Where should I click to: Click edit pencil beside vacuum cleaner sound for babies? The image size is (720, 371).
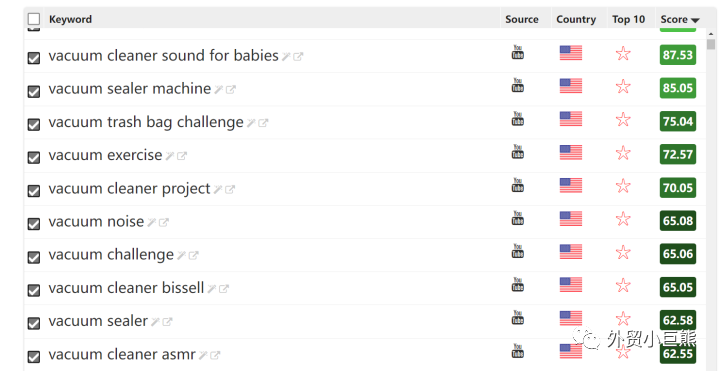(286, 56)
